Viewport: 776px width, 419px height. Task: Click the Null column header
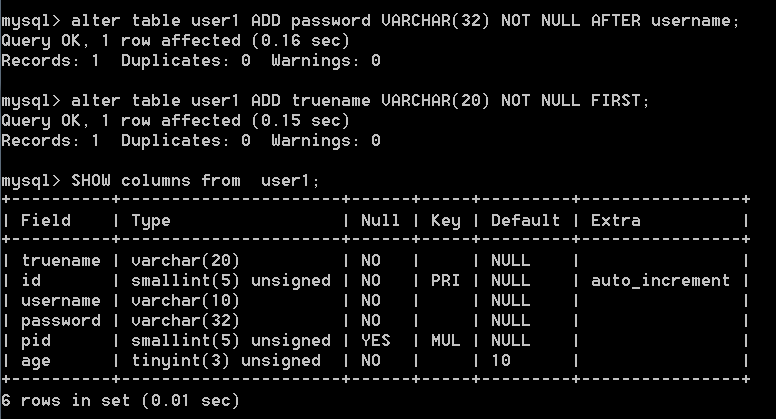380,220
